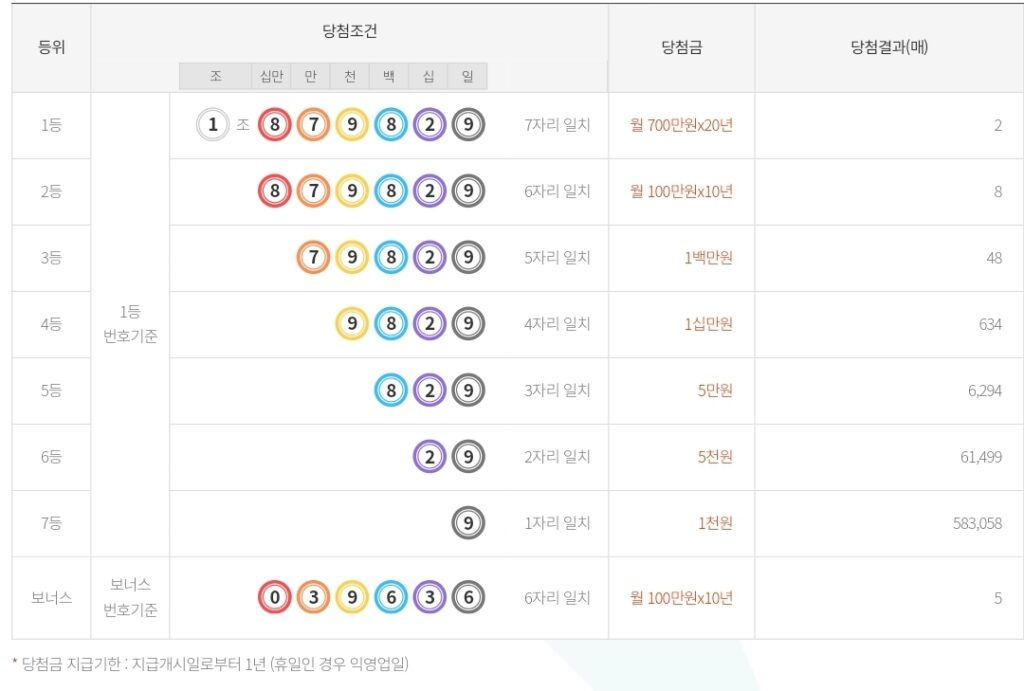Click the blue 8 ball in the 5등 row

point(391,390)
